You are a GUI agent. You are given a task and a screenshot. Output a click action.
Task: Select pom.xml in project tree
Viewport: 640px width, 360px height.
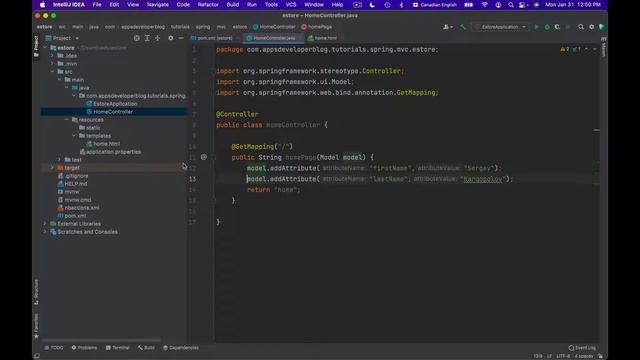point(75,216)
